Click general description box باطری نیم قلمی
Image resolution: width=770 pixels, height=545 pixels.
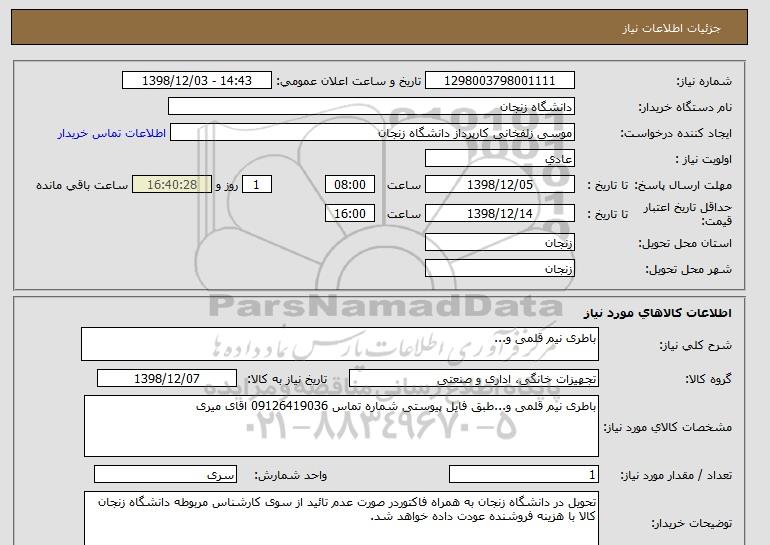coord(340,344)
